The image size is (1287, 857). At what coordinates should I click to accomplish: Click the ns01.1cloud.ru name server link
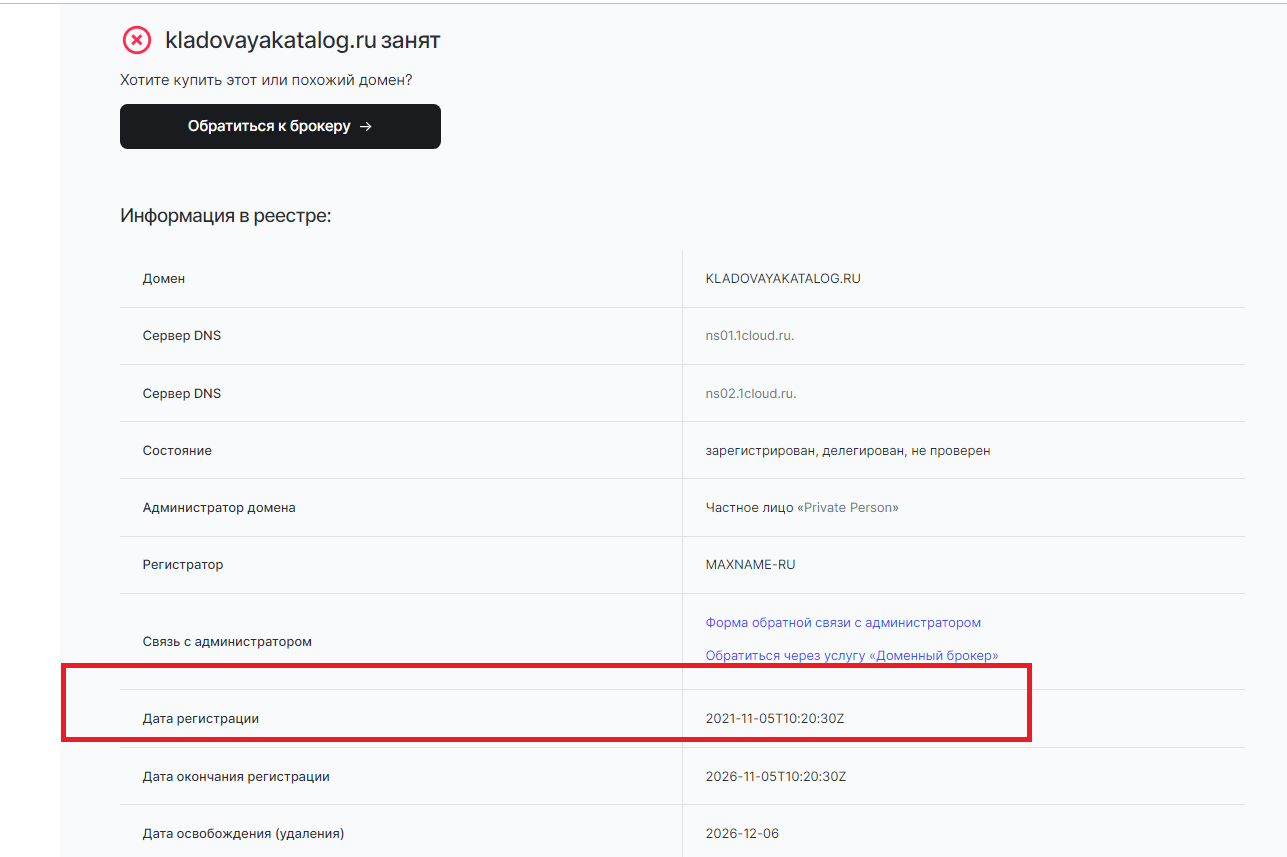click(x=750, y=335)
